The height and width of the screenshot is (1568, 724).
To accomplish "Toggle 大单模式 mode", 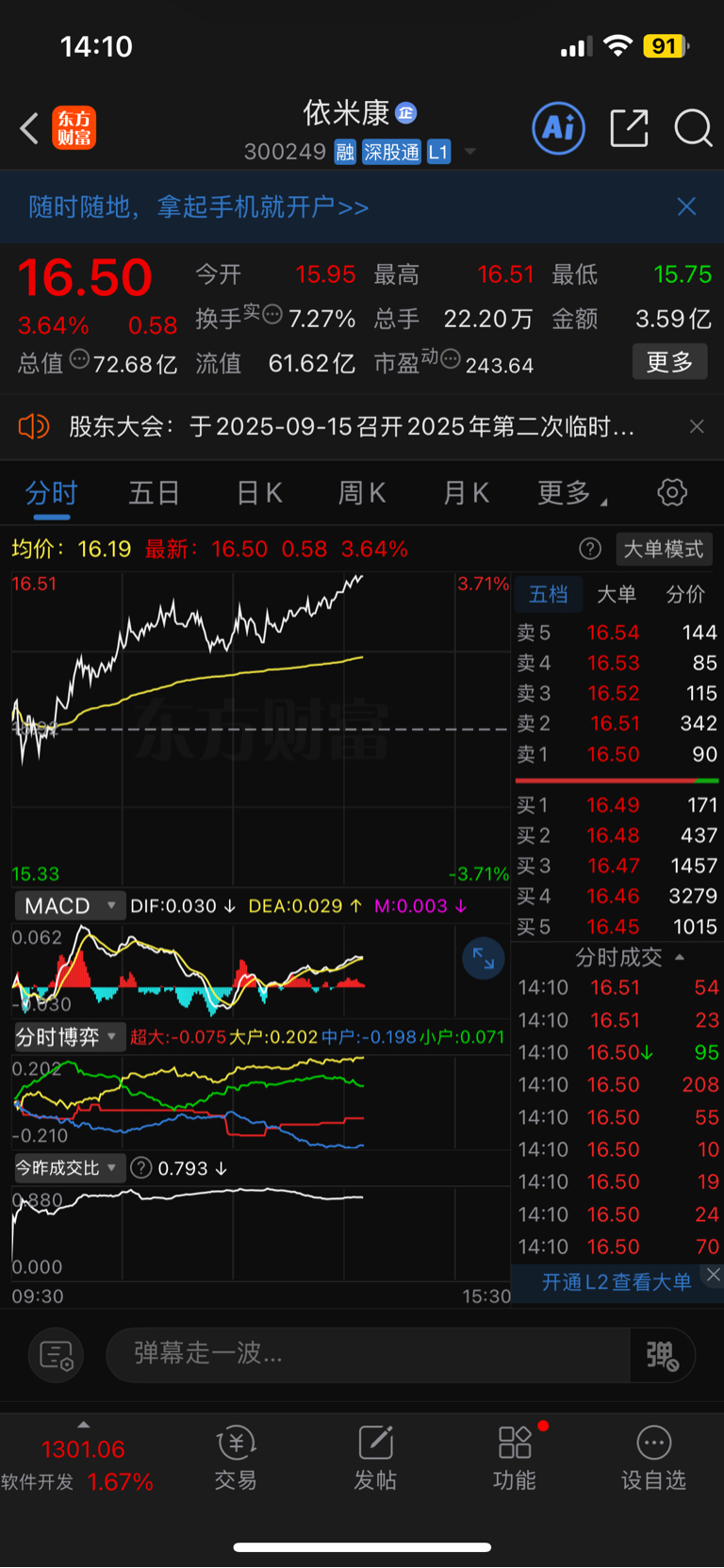I will coord(664,549).
